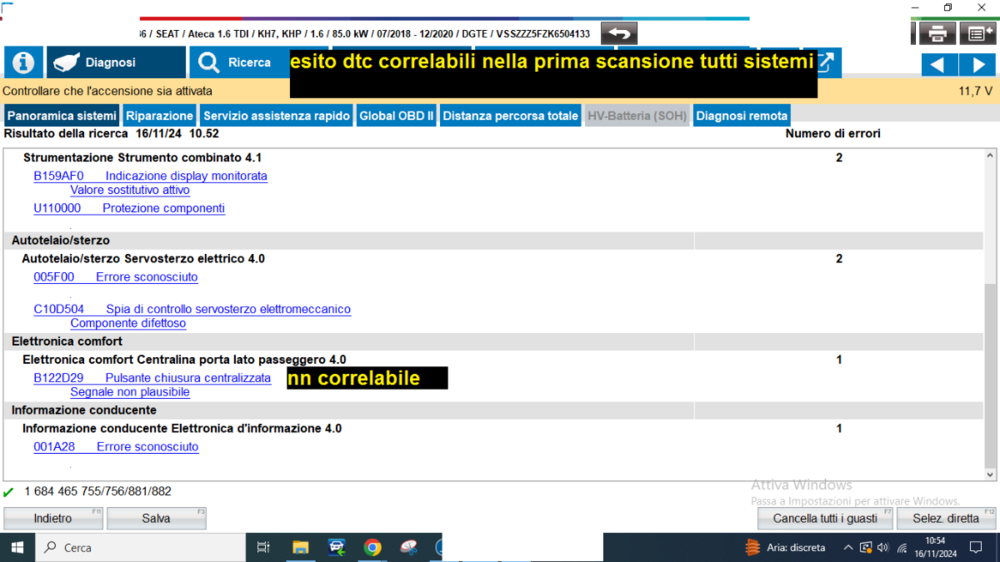Open the info icon button
The image size is (1000, 562).
[23, 63]
